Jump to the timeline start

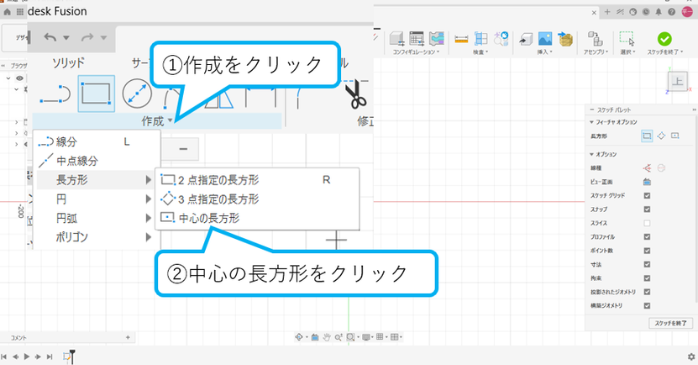[4, 357]
